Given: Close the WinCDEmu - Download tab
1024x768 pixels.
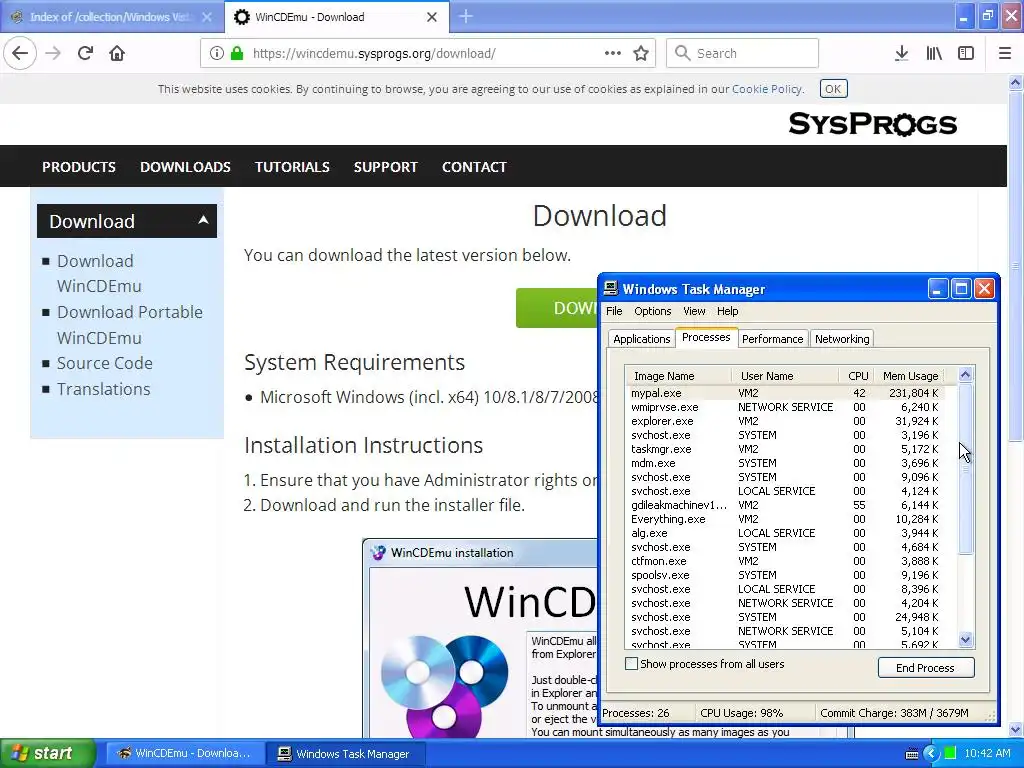Looking at the screenshot, I should click(432, 17).
